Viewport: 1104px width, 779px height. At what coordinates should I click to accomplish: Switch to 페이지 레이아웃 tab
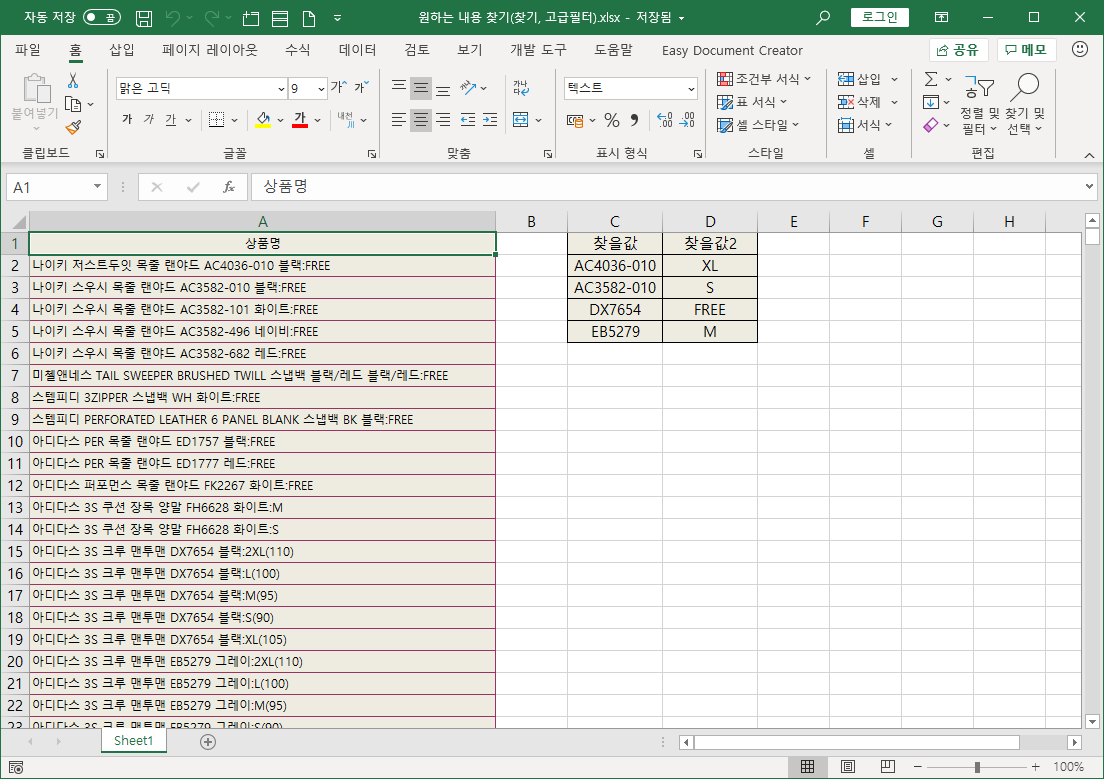pos(210,50)
